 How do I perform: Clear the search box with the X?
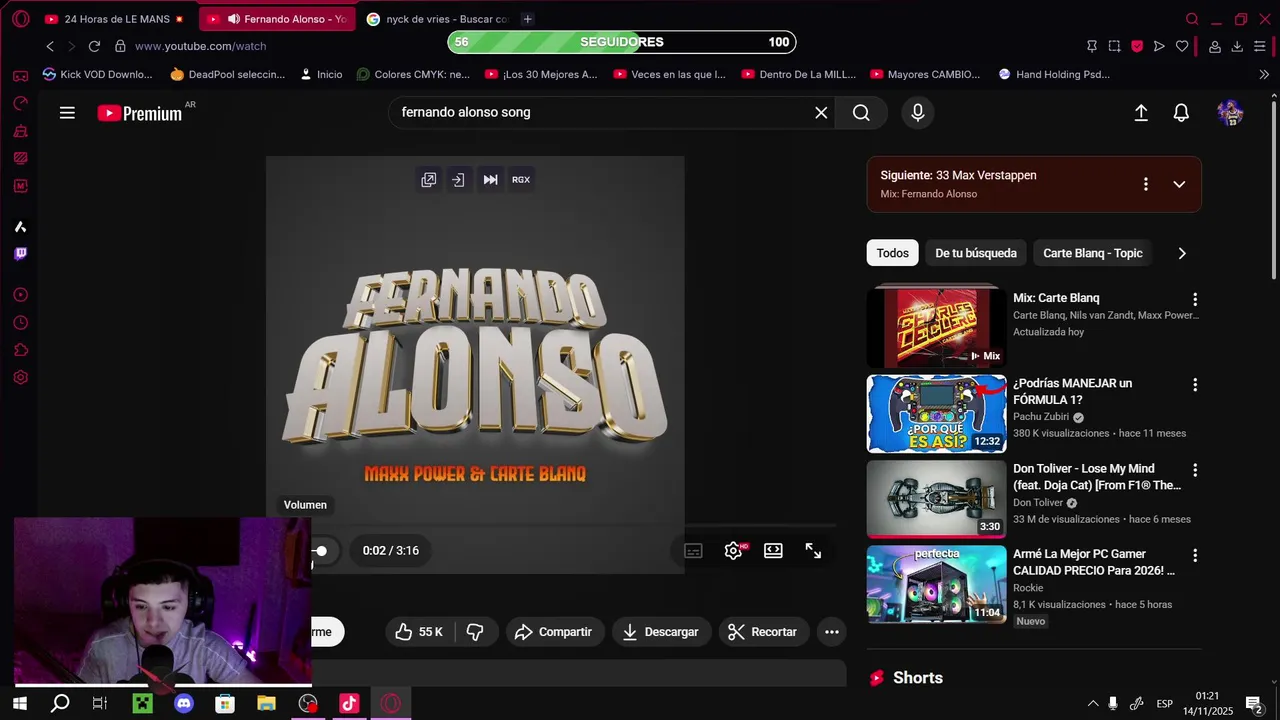[x=821, y=112]
